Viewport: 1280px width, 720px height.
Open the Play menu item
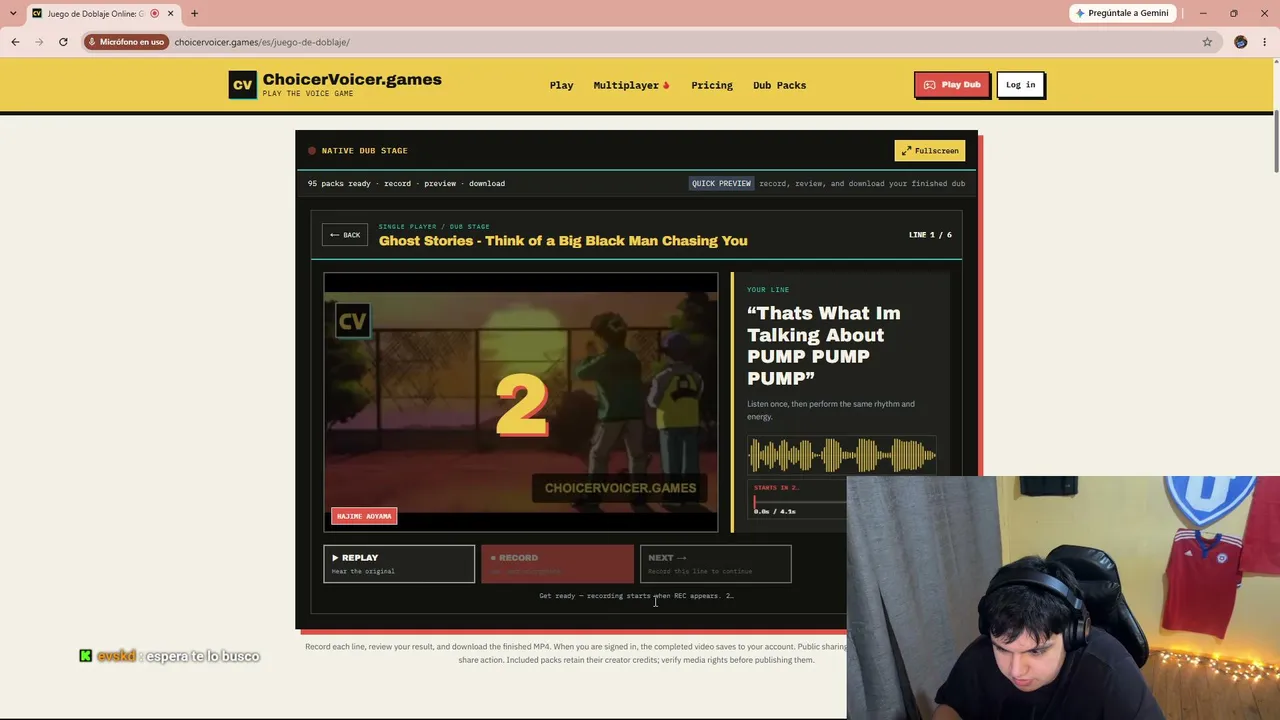(561, 85)
